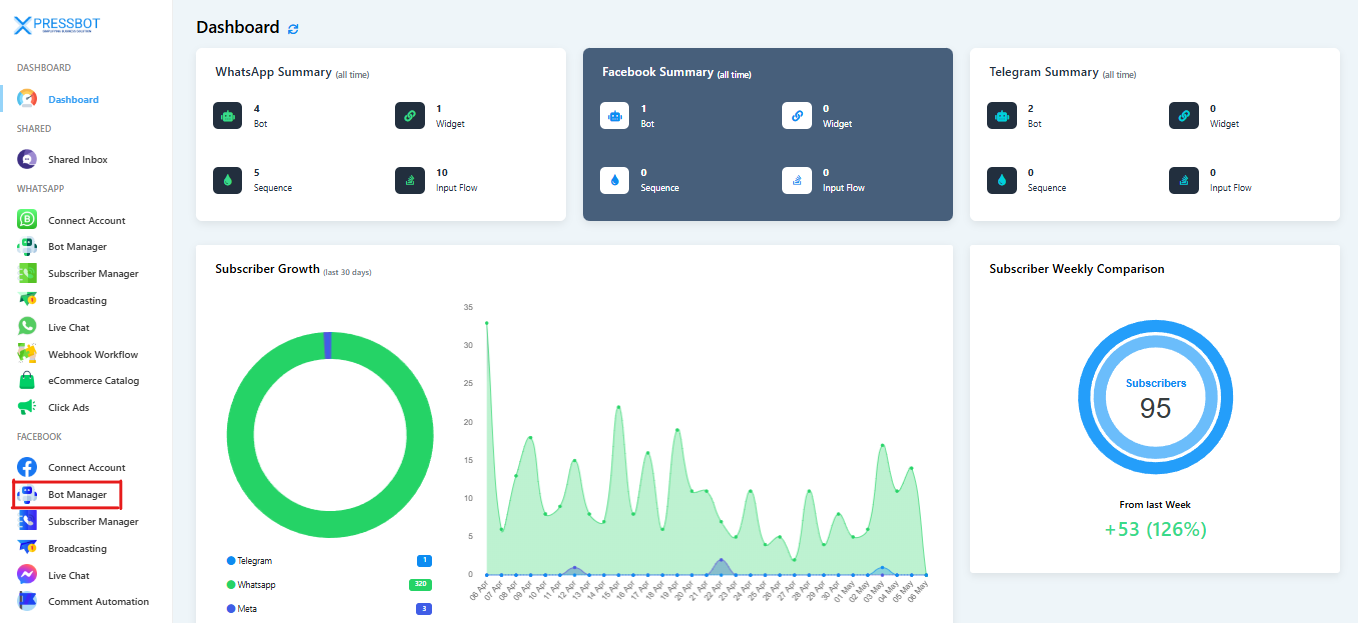Open the Facebook Bot Manager

tap(77, 495)
